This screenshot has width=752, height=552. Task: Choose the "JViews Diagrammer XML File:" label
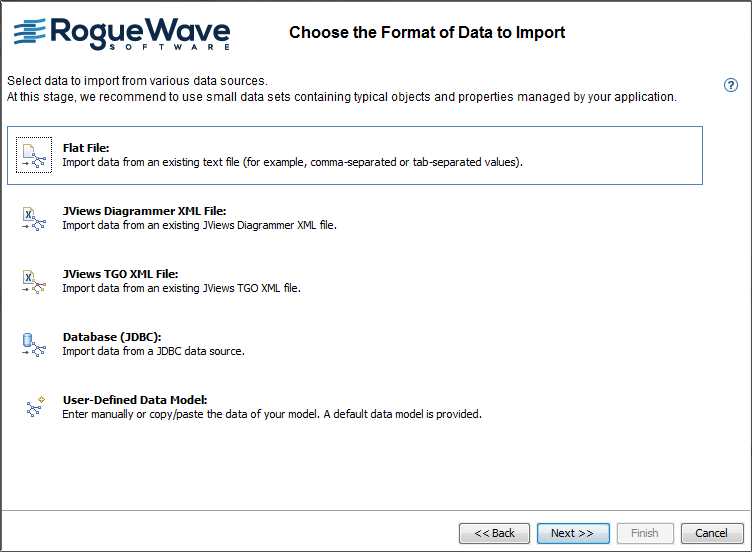coord(145,211)
